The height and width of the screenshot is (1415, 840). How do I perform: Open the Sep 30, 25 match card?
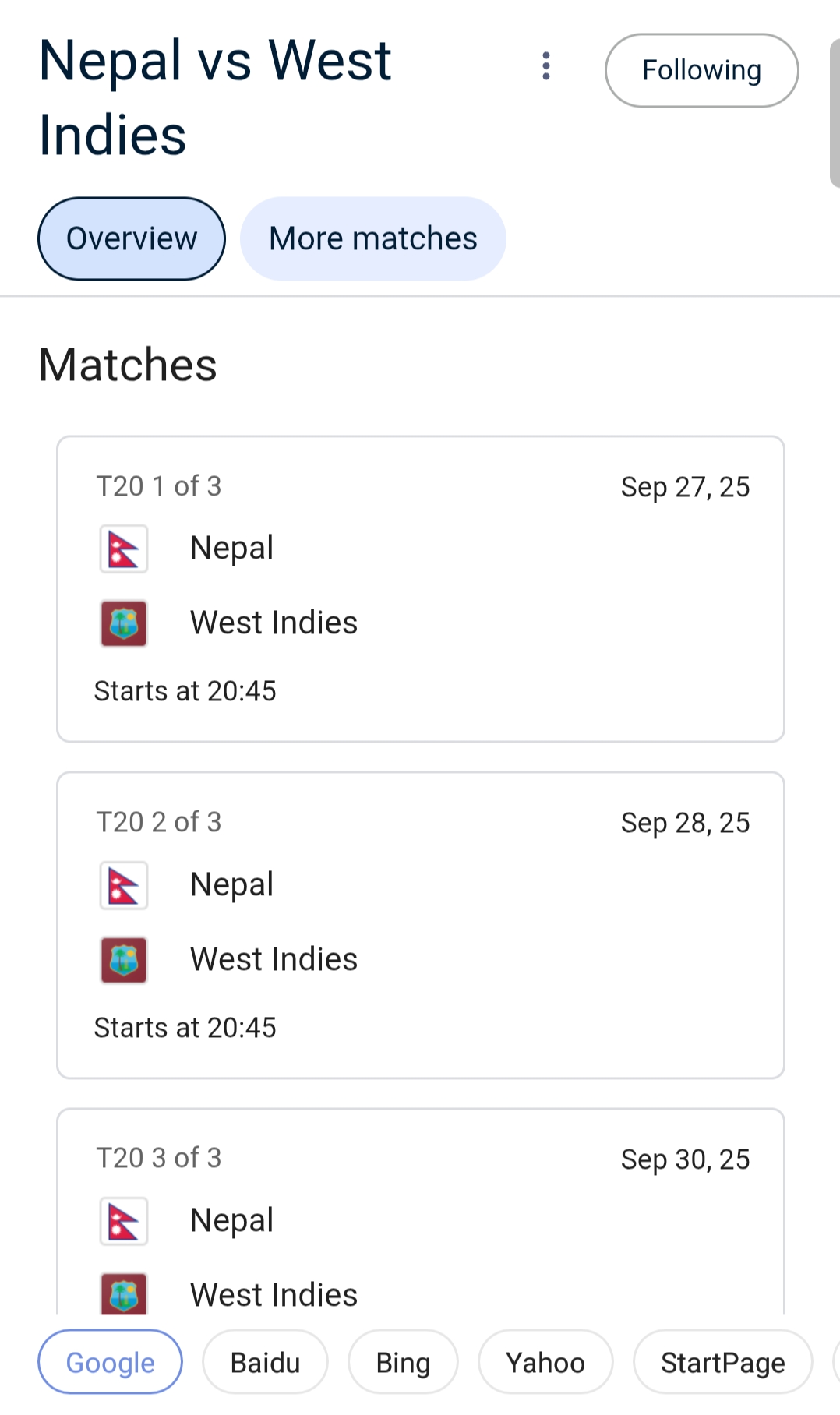(421, 1212)
